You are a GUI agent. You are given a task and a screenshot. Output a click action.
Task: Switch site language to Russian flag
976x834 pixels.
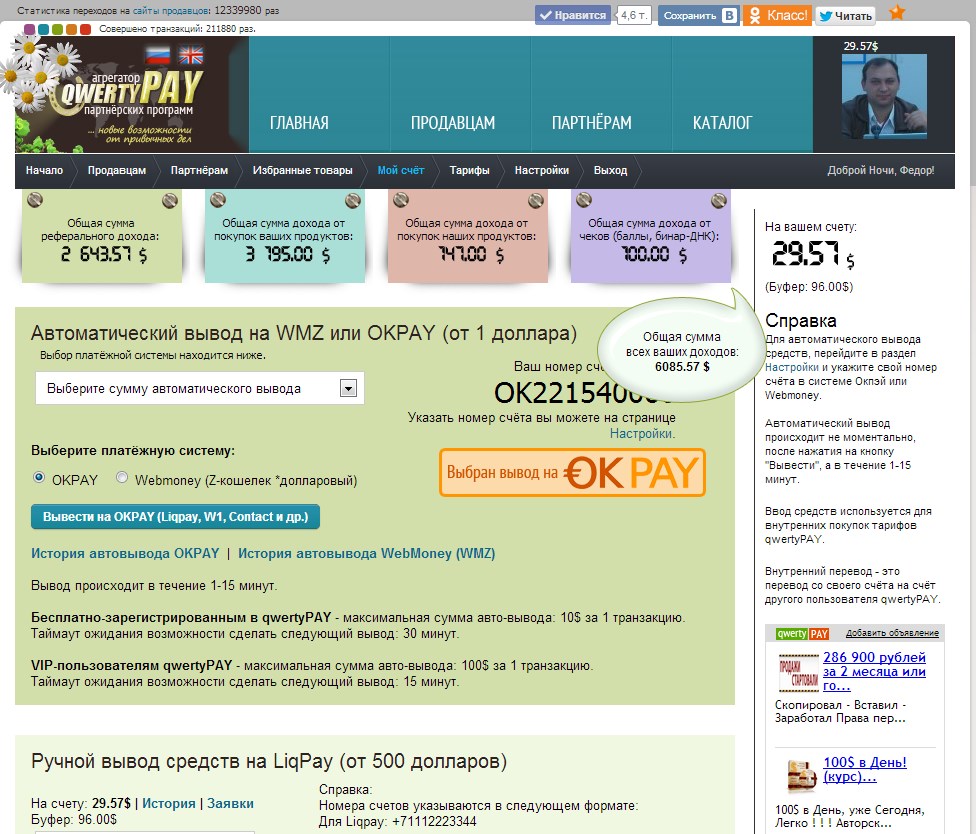pos(158,56)
